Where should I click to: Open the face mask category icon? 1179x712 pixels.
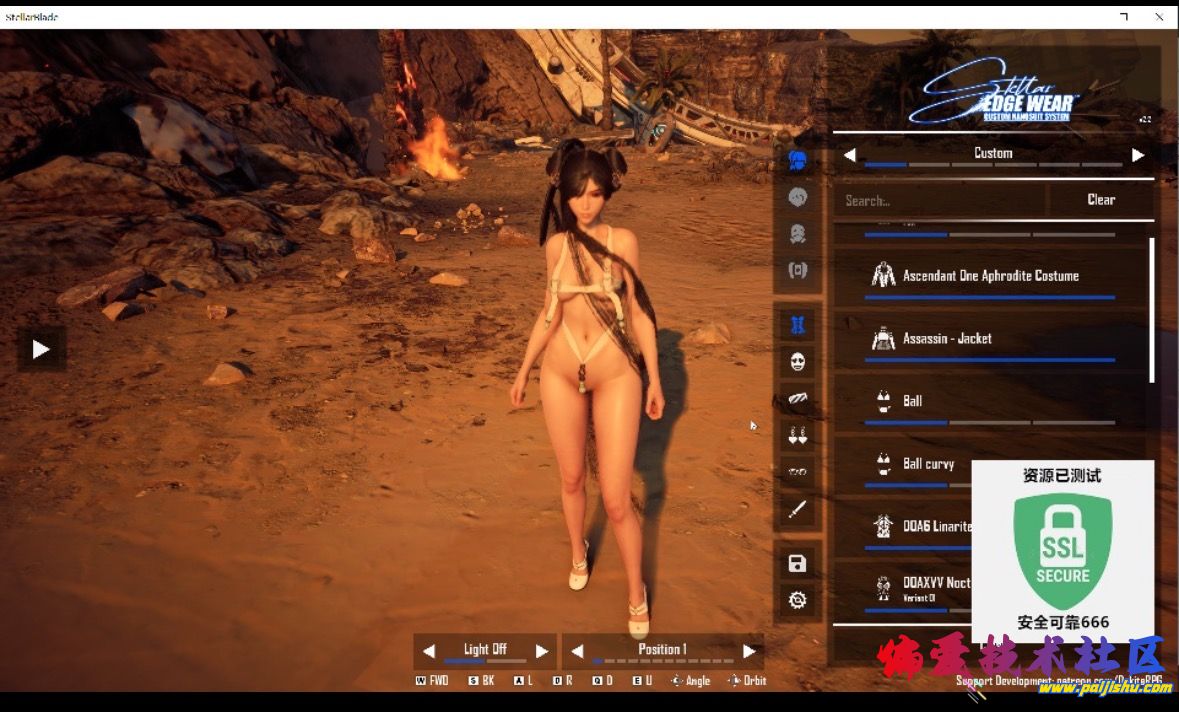coord(797,362)
